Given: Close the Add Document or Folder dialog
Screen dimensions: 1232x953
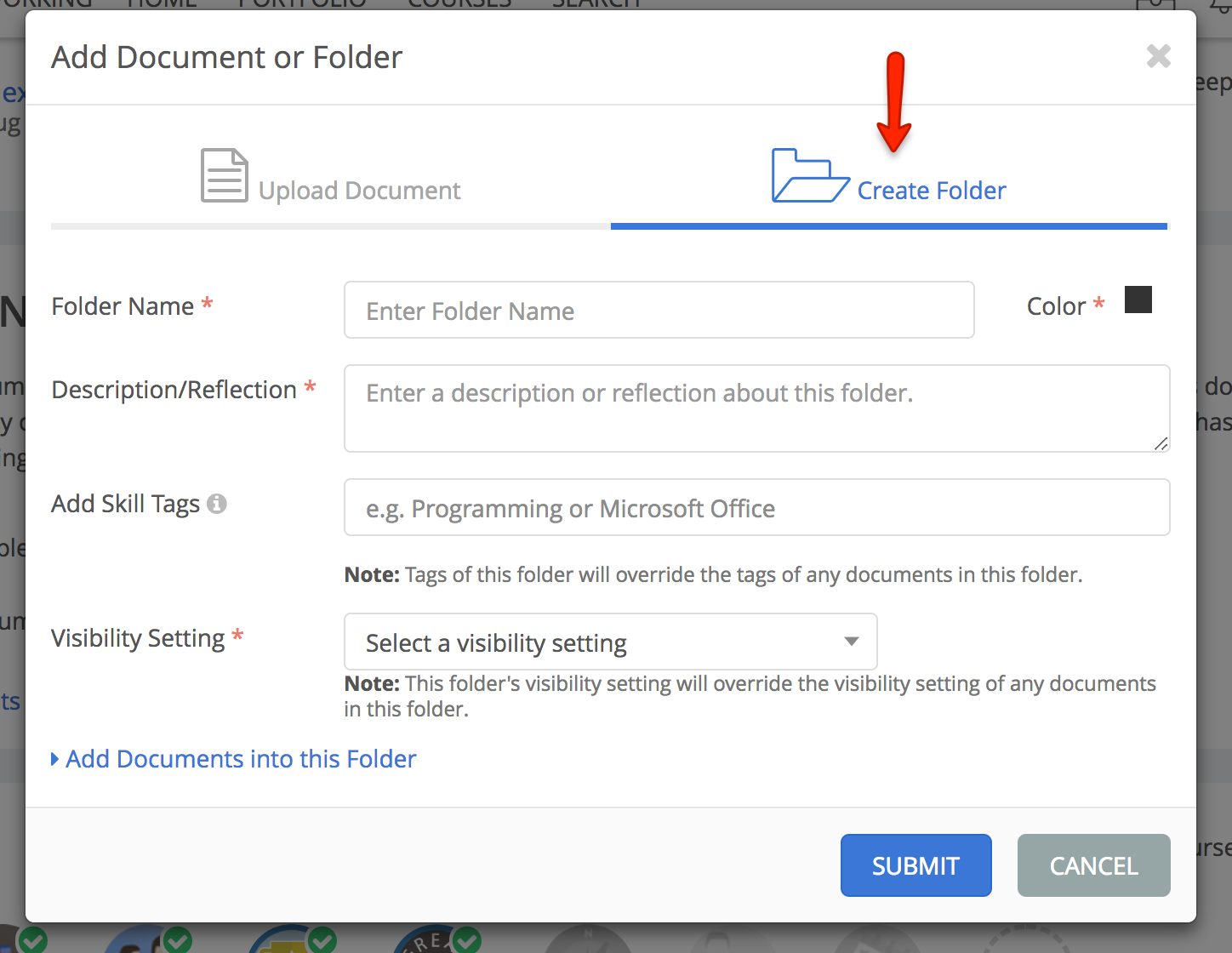Looking at the screenshot, I should point(1158,56).
